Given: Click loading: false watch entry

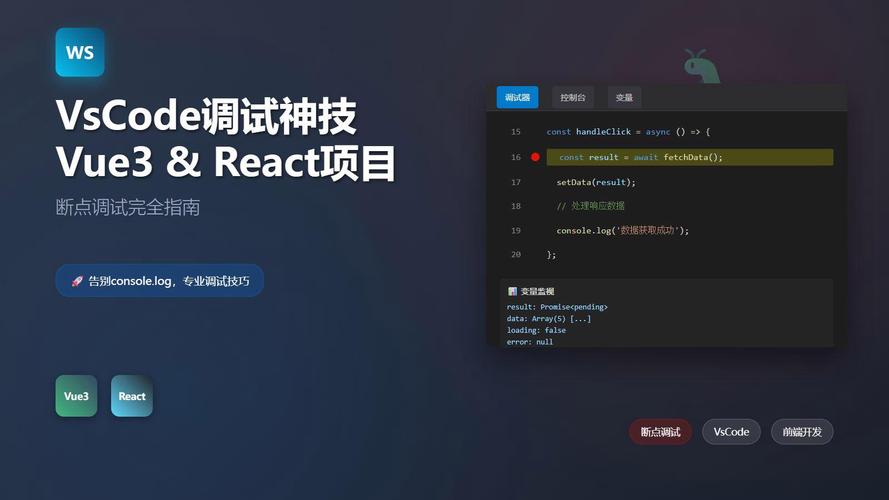Looking at the screenshot, I should (536, 330).
